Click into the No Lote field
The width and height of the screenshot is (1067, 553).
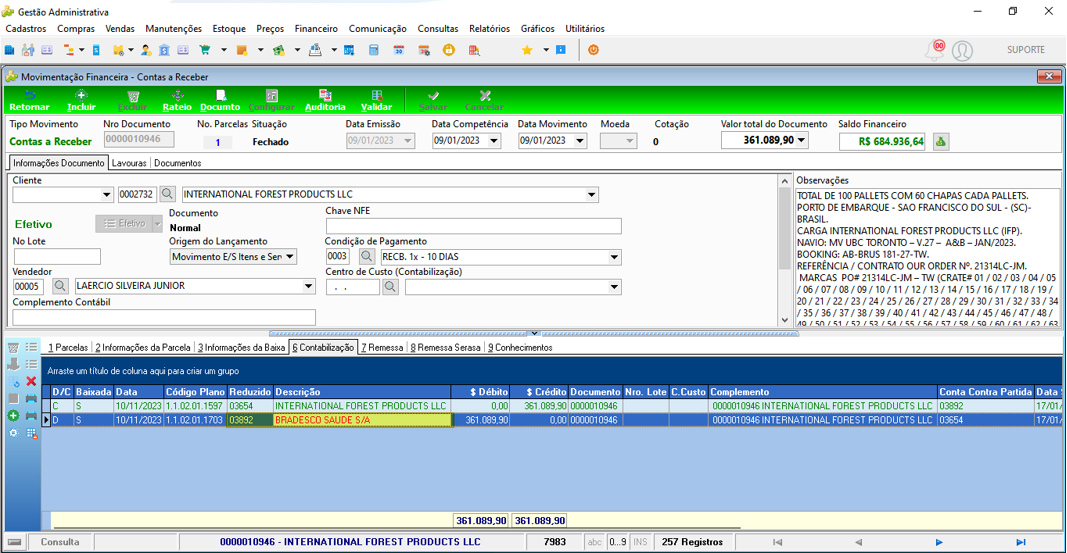point(57,256)
